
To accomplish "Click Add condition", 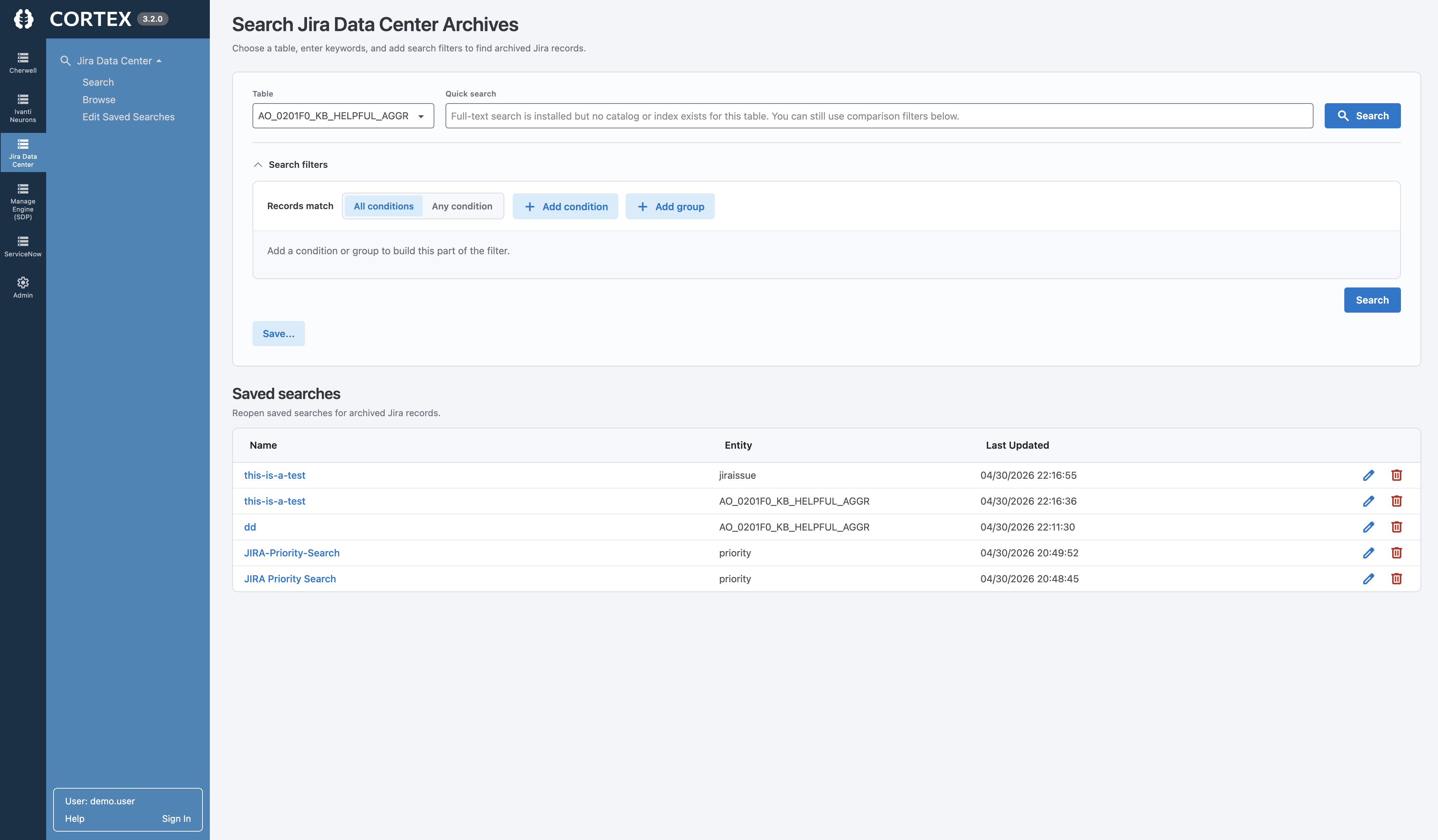I will tap(565, 207).
